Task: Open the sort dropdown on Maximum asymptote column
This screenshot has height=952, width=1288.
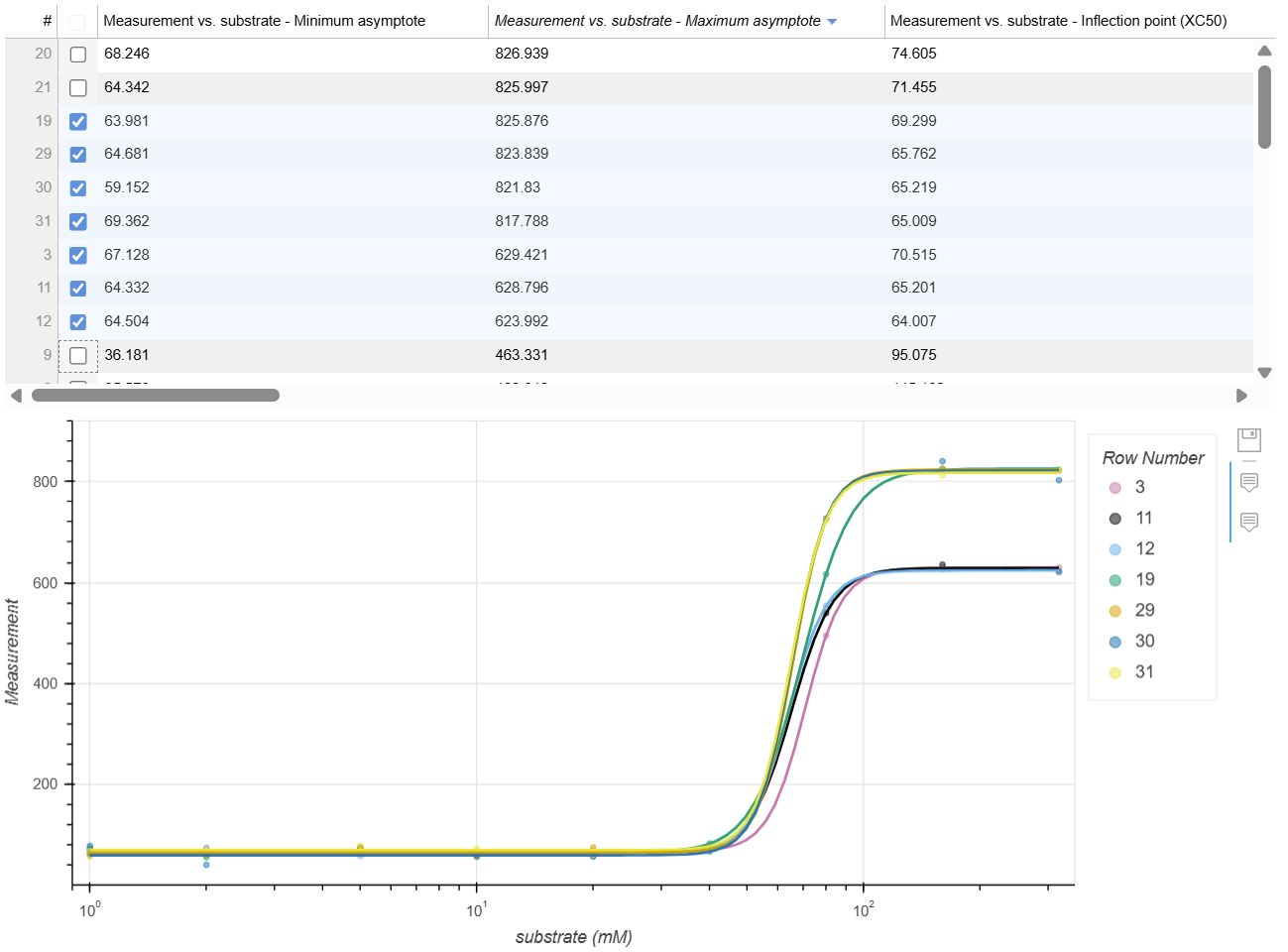Action: [x=831, y=20]
